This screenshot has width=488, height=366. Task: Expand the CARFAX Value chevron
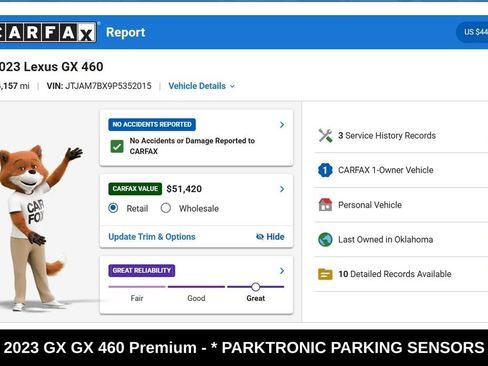(282, 189)
